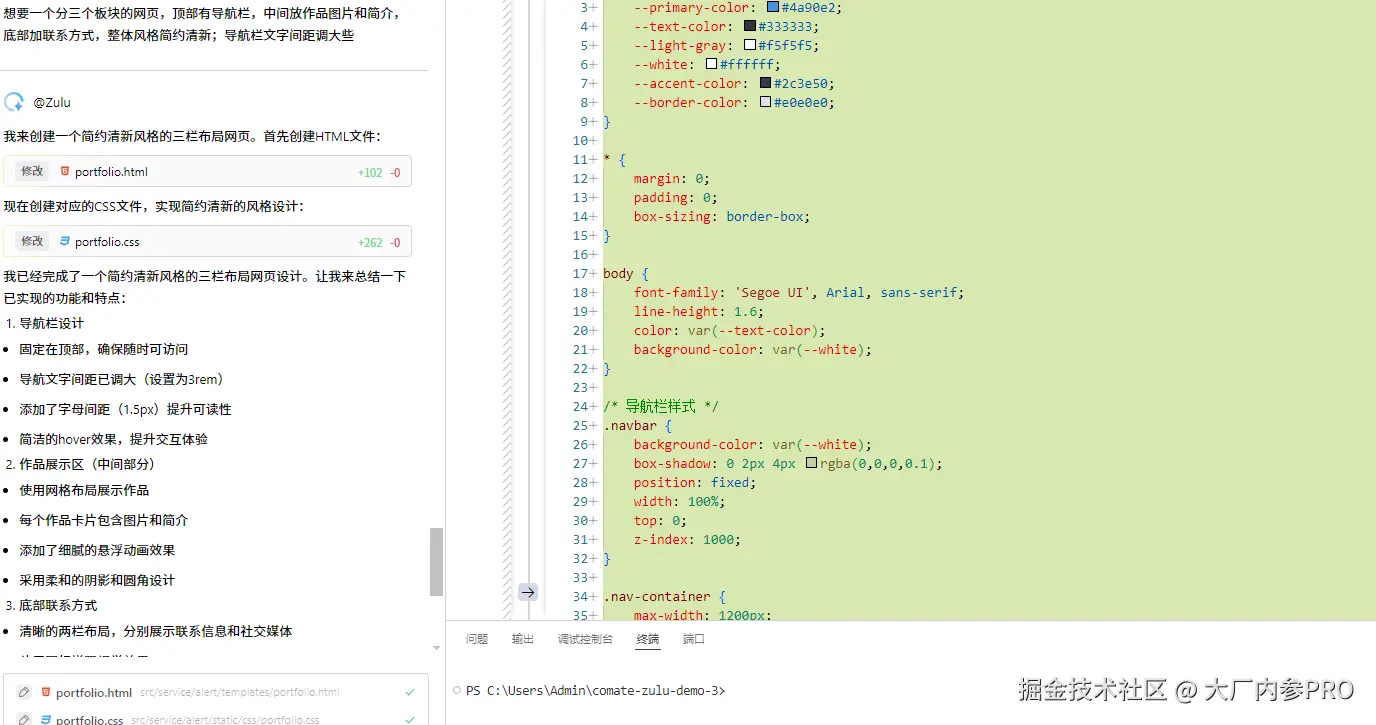Open portfolio.css from the chat card
The width and height of the screenshot is (1376, 725).
[107, 242]
